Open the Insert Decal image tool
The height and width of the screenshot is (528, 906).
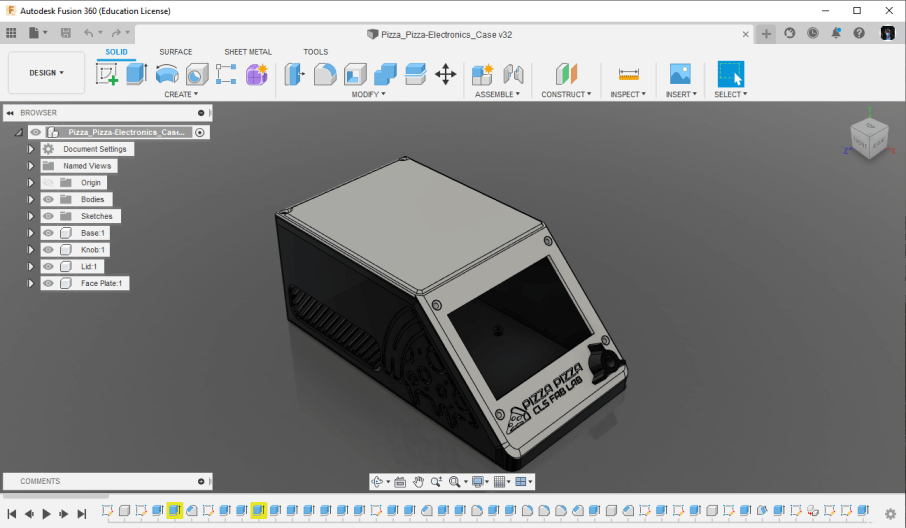(680, 74)
